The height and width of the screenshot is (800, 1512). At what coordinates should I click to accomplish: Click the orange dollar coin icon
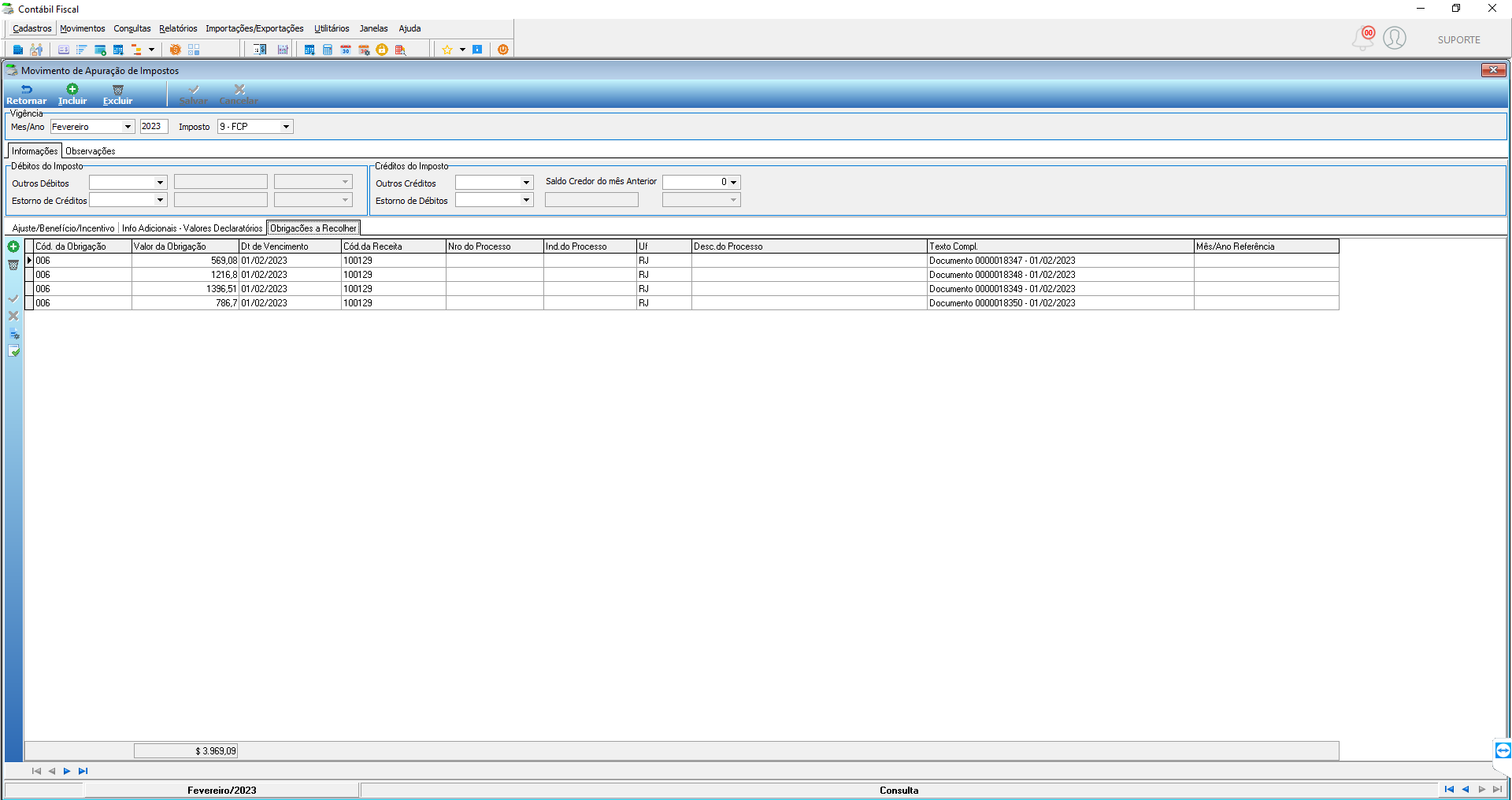pos(175,50)
